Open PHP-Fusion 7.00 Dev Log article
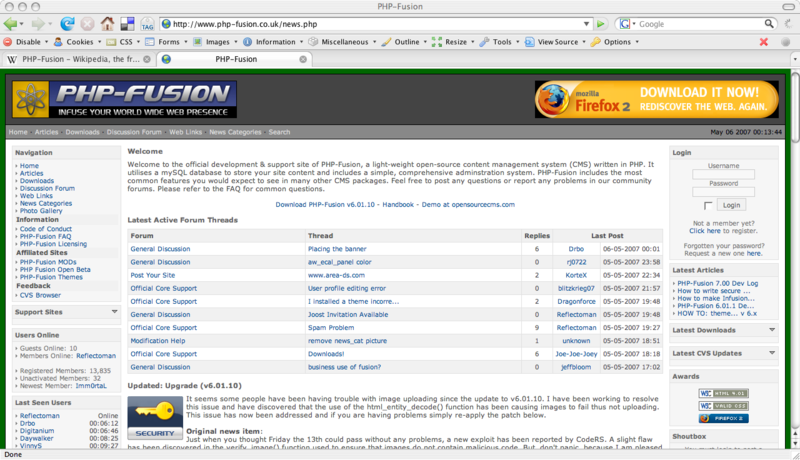Image resolution: width=800 pixels, height=460 pixels. point(718,284)
